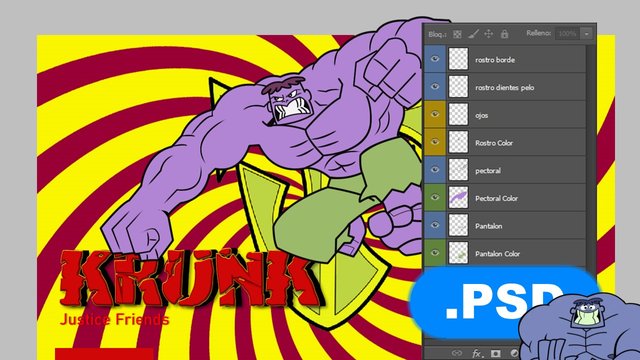
Task: Click the Relleno 100% value field
Action: [568, 34]
